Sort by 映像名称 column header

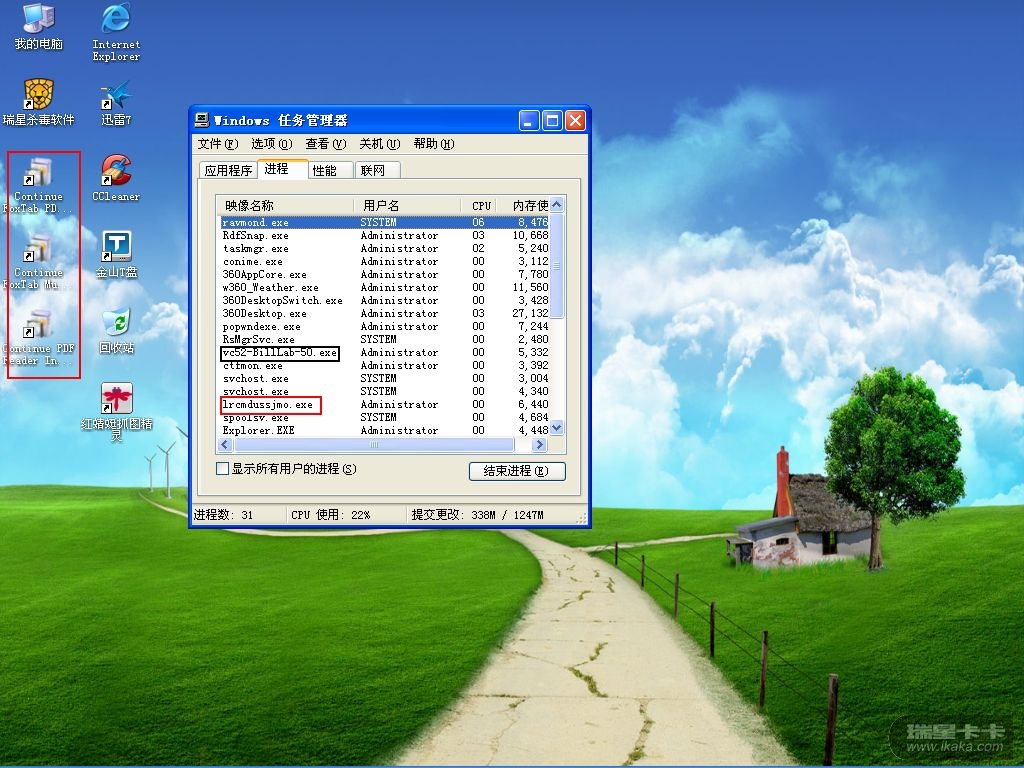(x=285, y=206)
